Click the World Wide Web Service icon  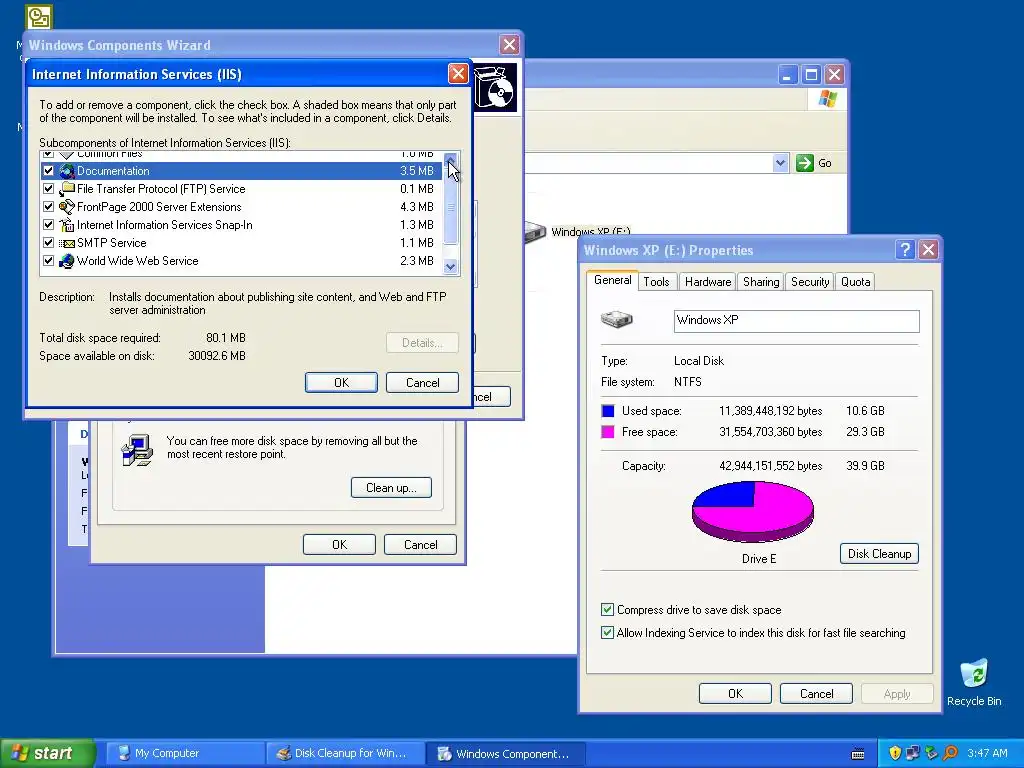(67, 261)
